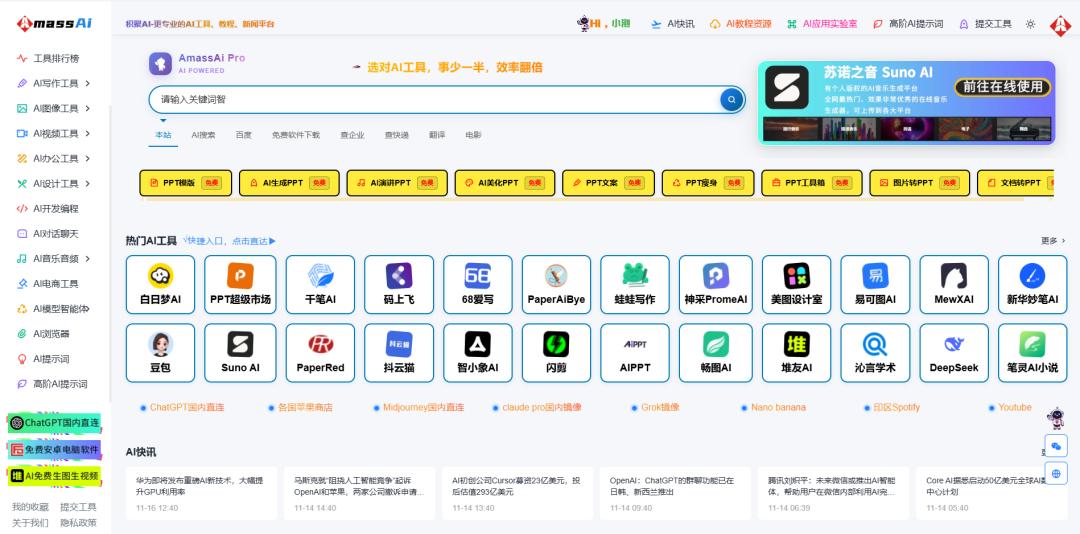Open the Suno AI tool tile
Viewport: 1080px width, 534px height.
[x=240, y=345]
